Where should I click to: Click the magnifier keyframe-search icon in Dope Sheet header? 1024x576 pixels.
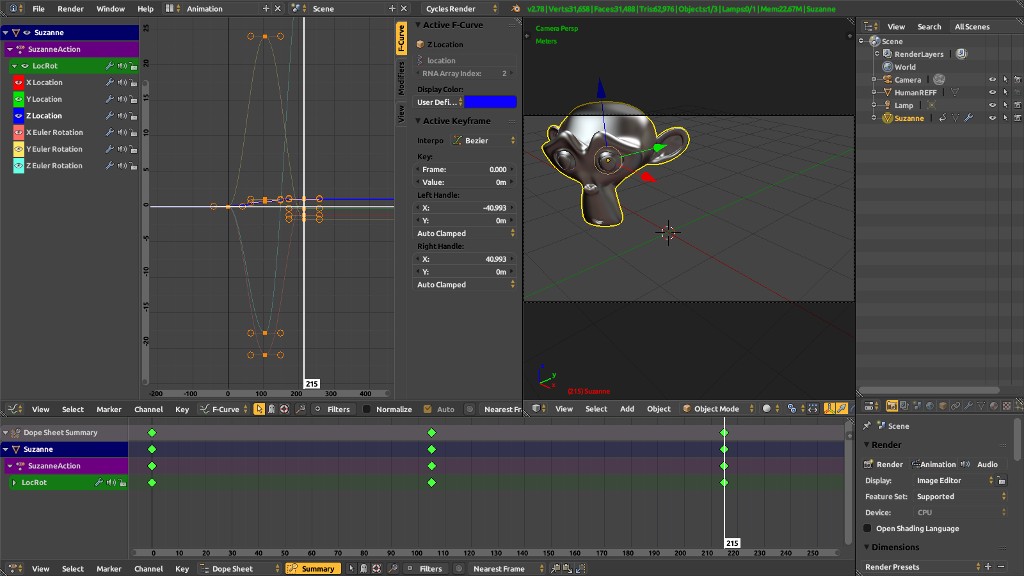coord(392,568)
